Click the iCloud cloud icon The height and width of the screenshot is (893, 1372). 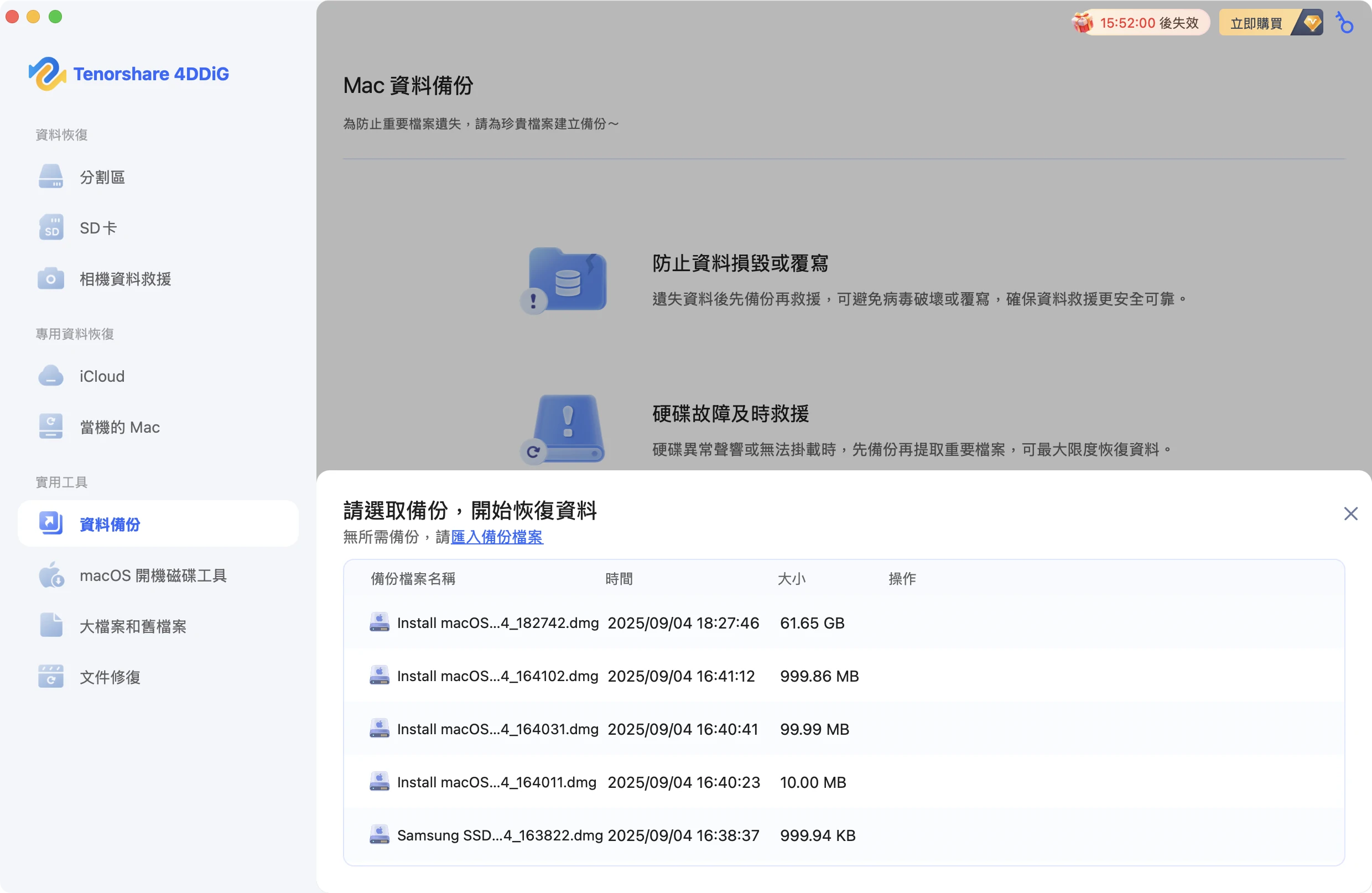click(51, 376)
